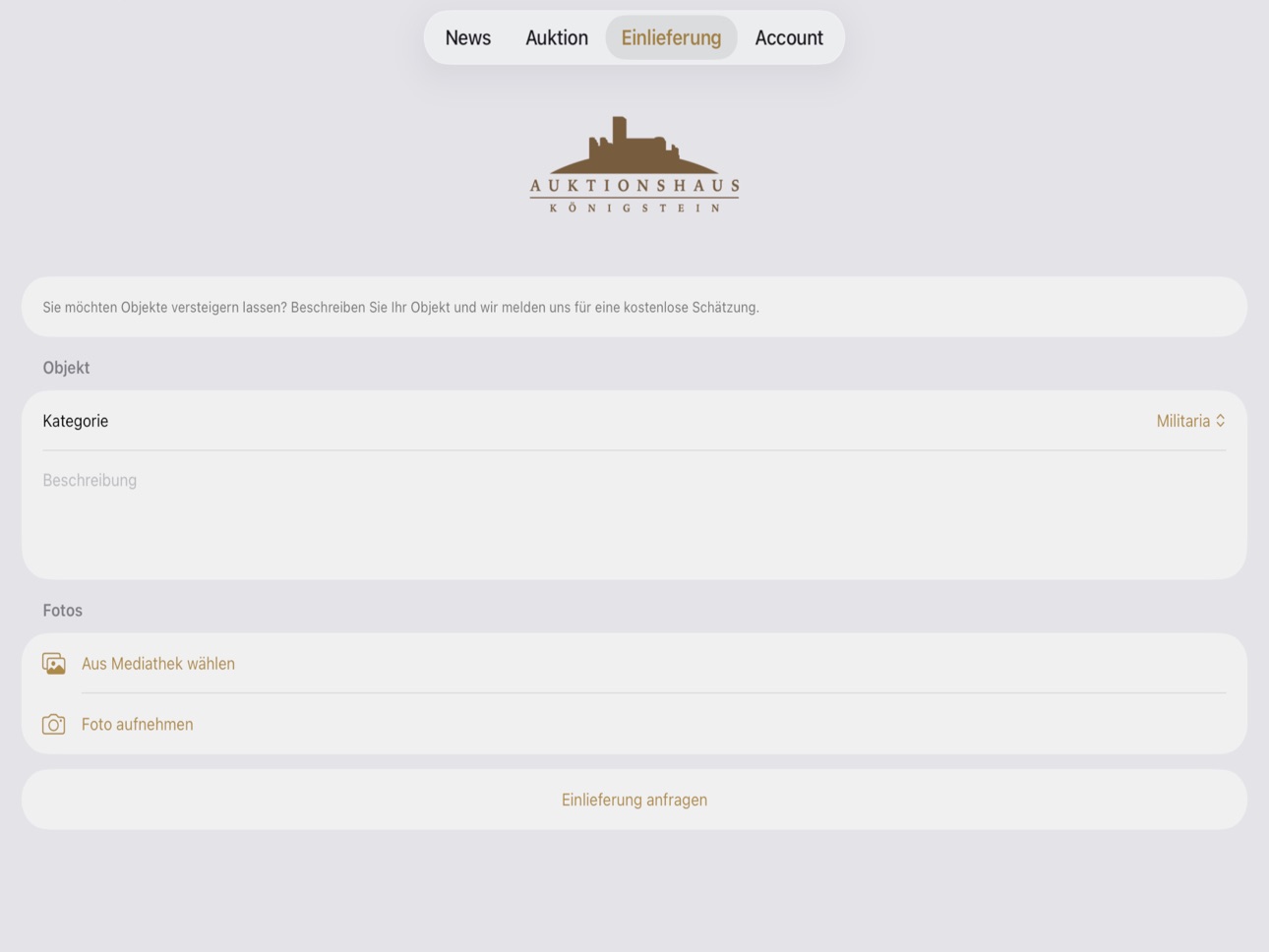This screenshot has height=952, width=1269.
Task: Click the media library photo icon
Action: (54, 664)
